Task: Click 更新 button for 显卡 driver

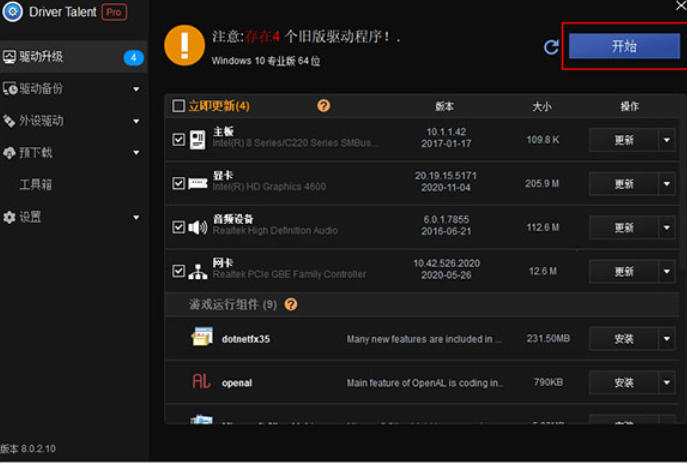Action: pos(623,184)
